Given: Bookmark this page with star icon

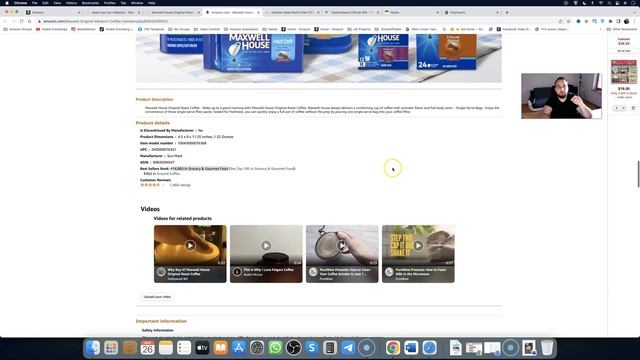Looking at the screenshot, I should 569,21.
